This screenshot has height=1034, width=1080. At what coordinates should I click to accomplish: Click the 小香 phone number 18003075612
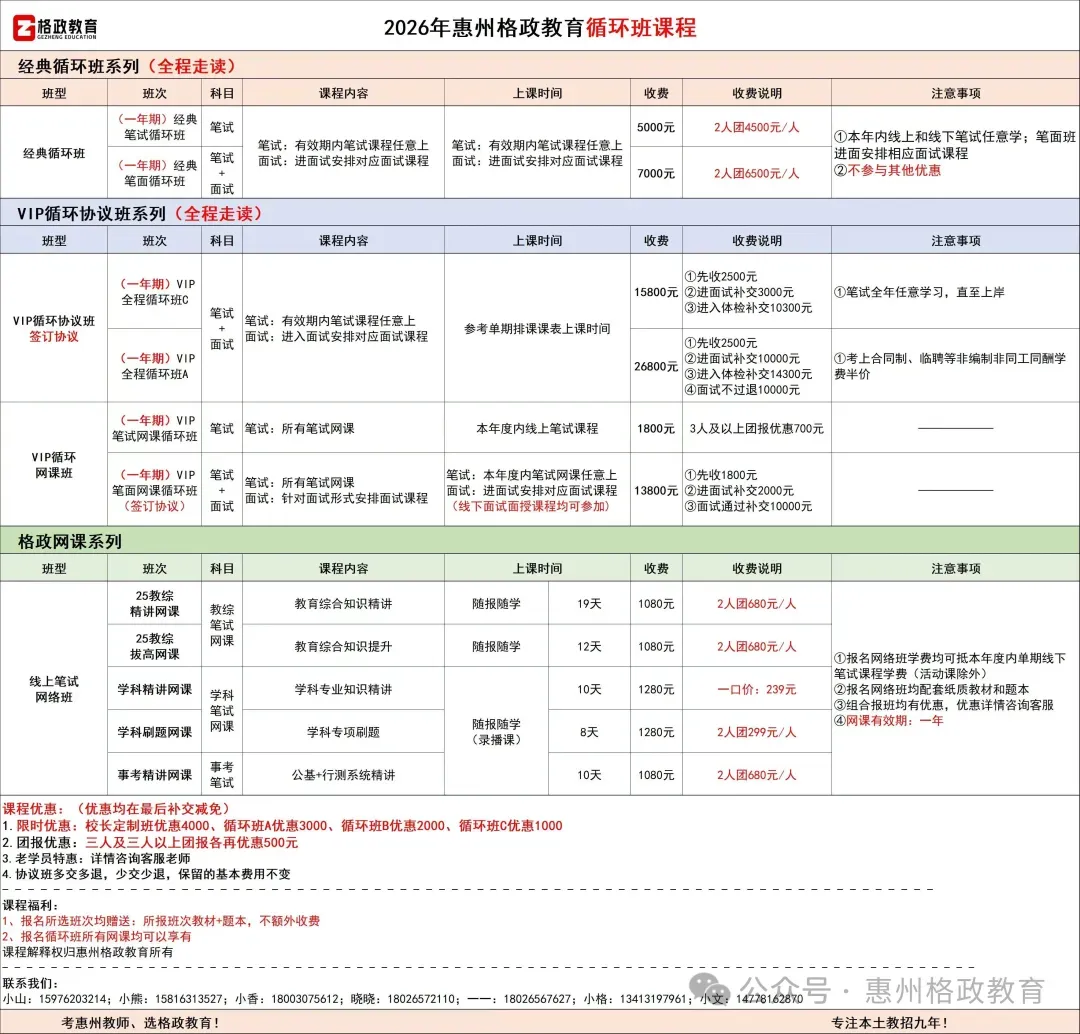(304, 999)
